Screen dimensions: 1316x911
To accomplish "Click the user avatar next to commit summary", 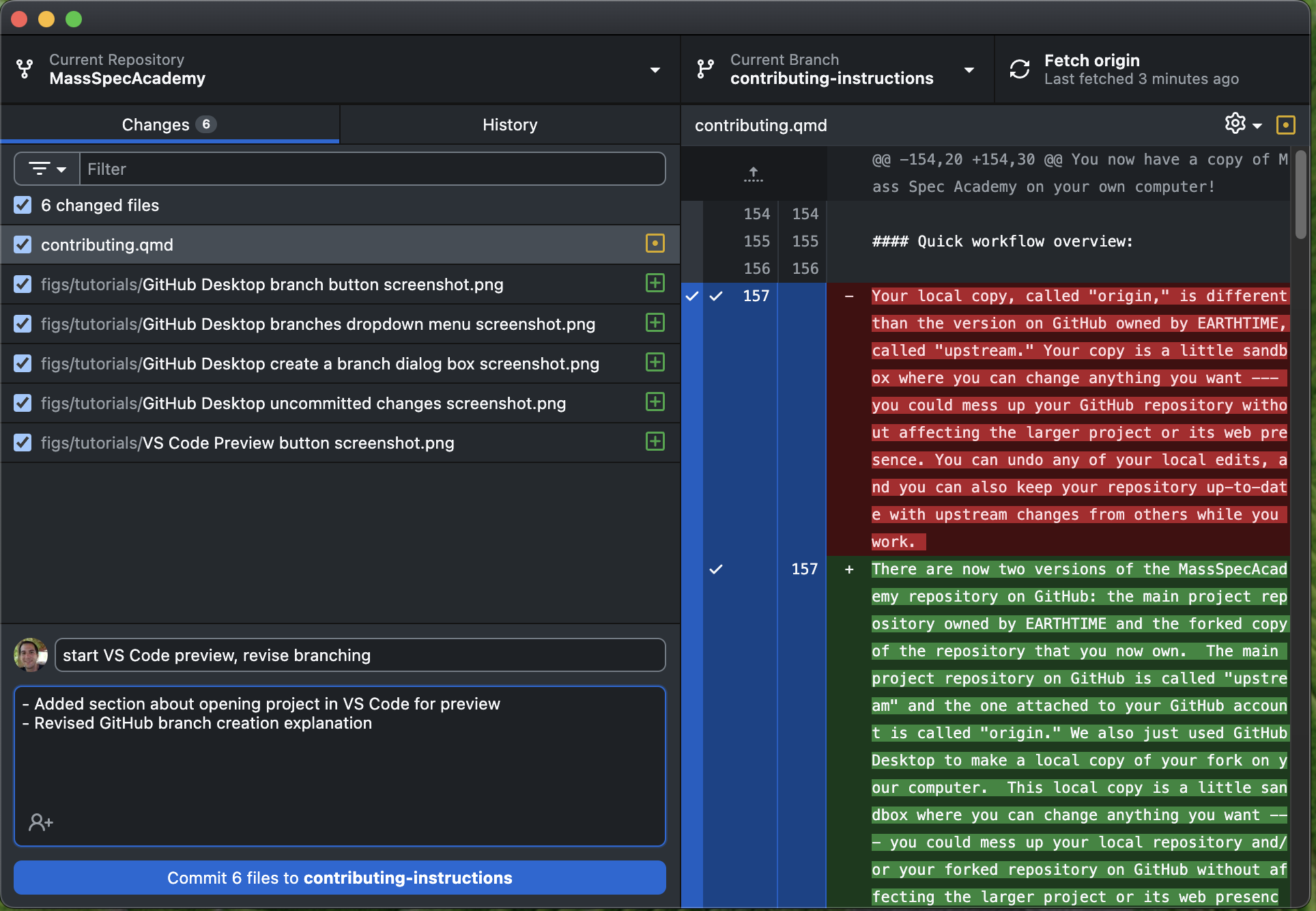I will coord(30,655).
